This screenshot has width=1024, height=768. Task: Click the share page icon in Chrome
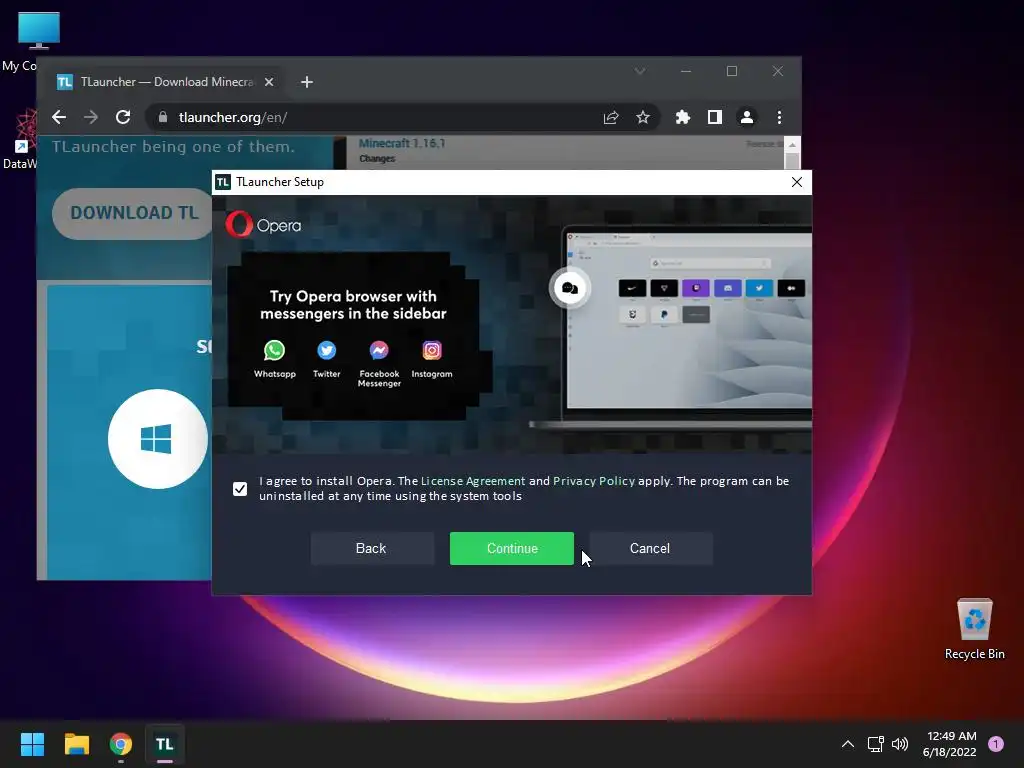click(x=611, y=117)
